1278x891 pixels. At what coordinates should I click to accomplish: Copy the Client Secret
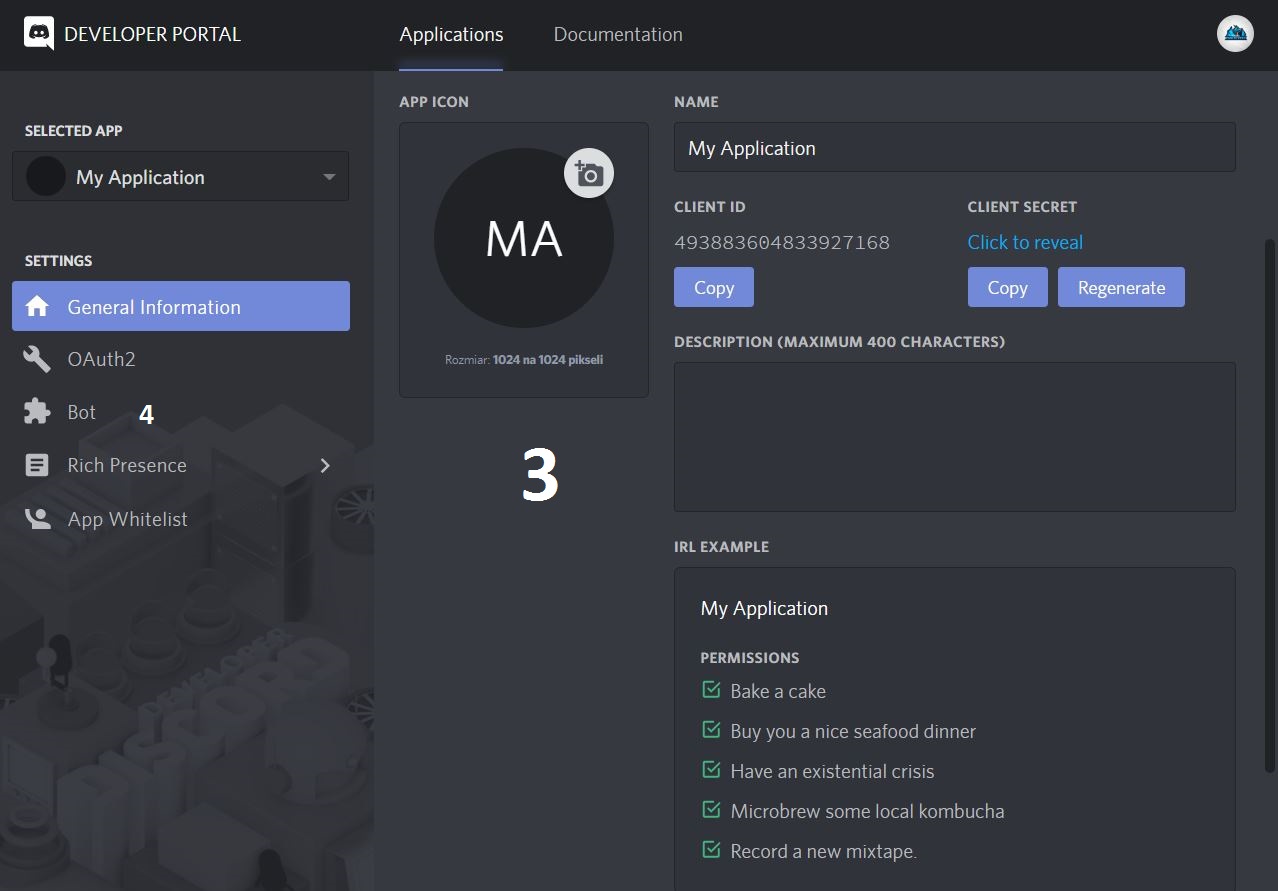[x=1007, y=287]
